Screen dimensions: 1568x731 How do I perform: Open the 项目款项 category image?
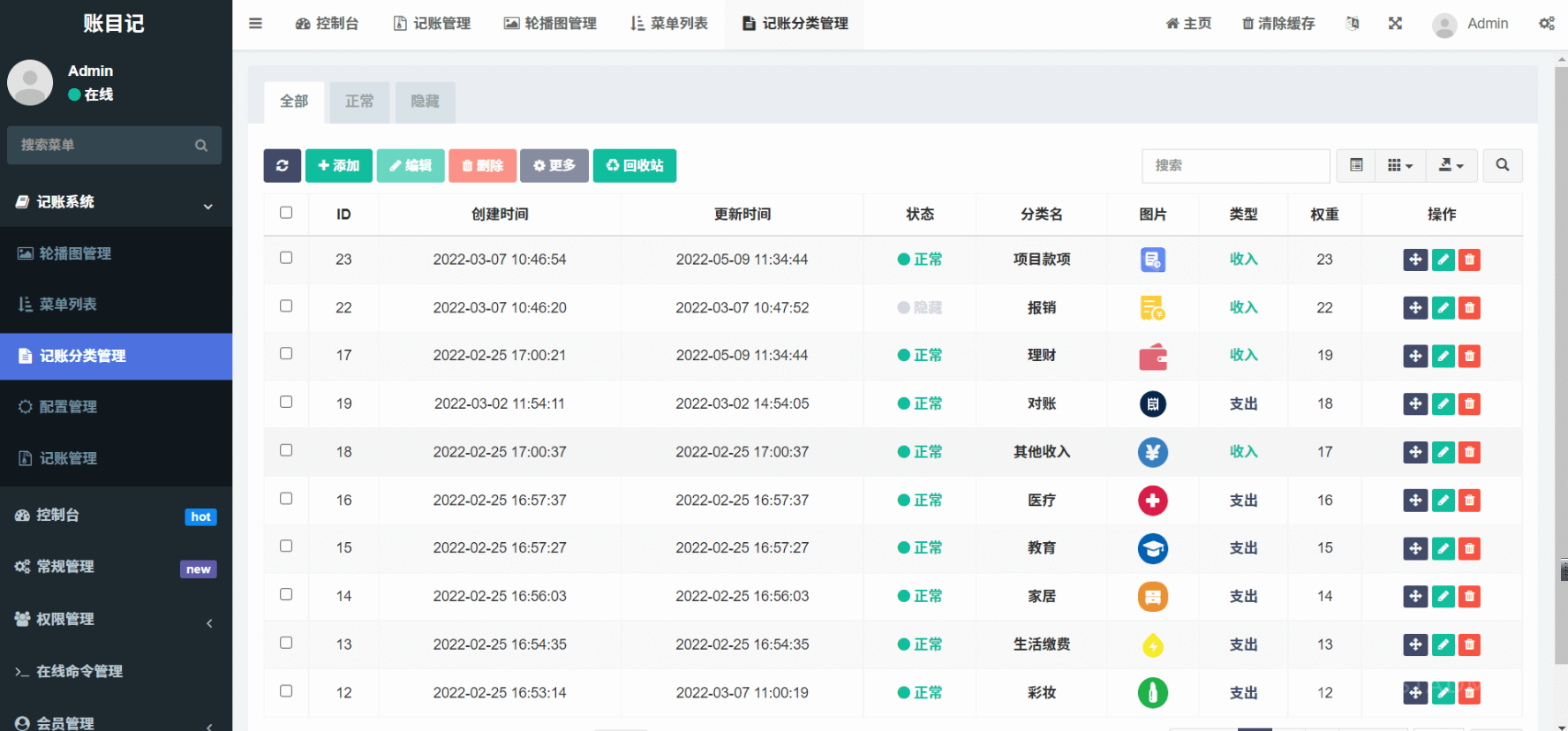pos(1153,260)
